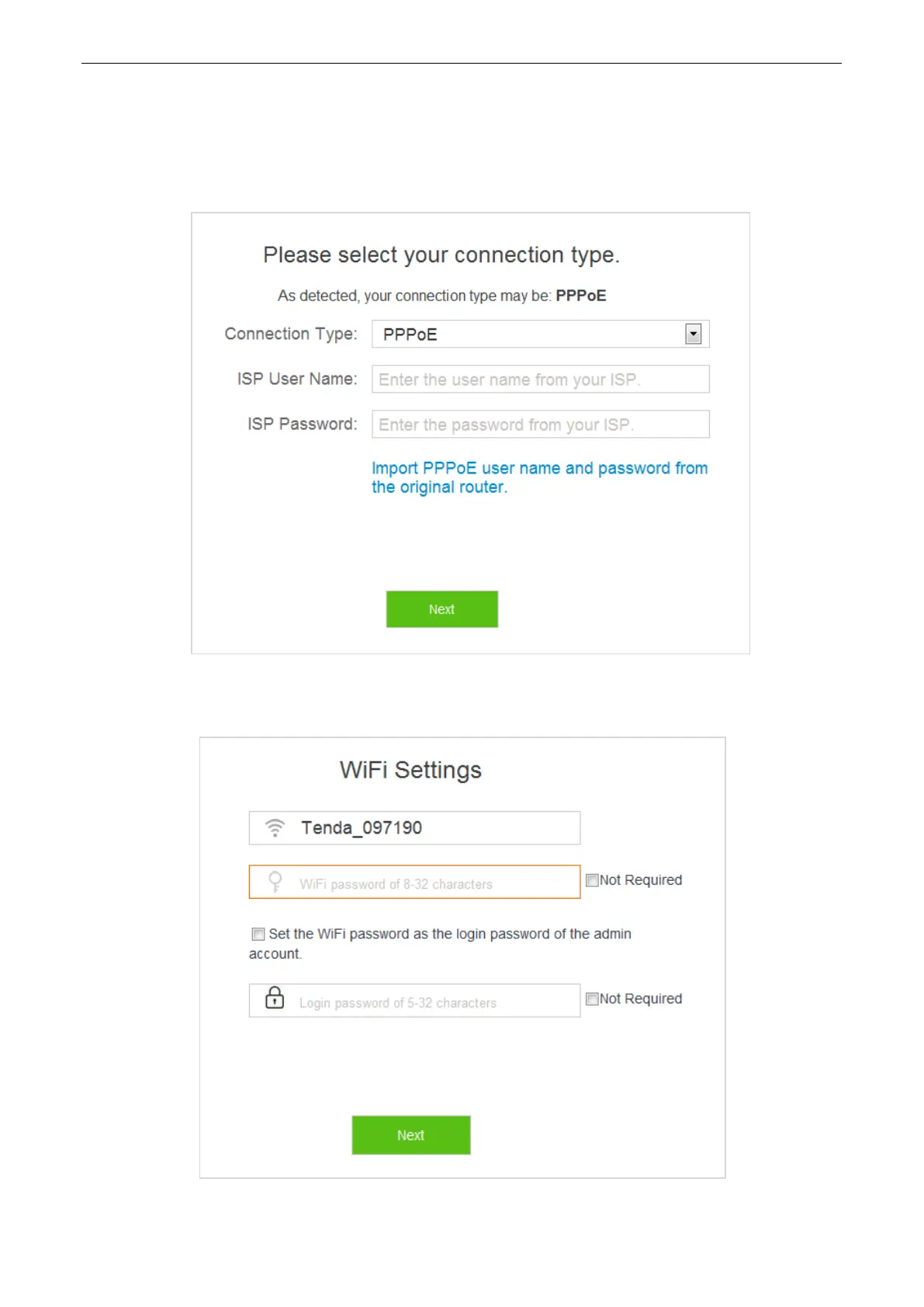Click the ISP Password input field

541,425
